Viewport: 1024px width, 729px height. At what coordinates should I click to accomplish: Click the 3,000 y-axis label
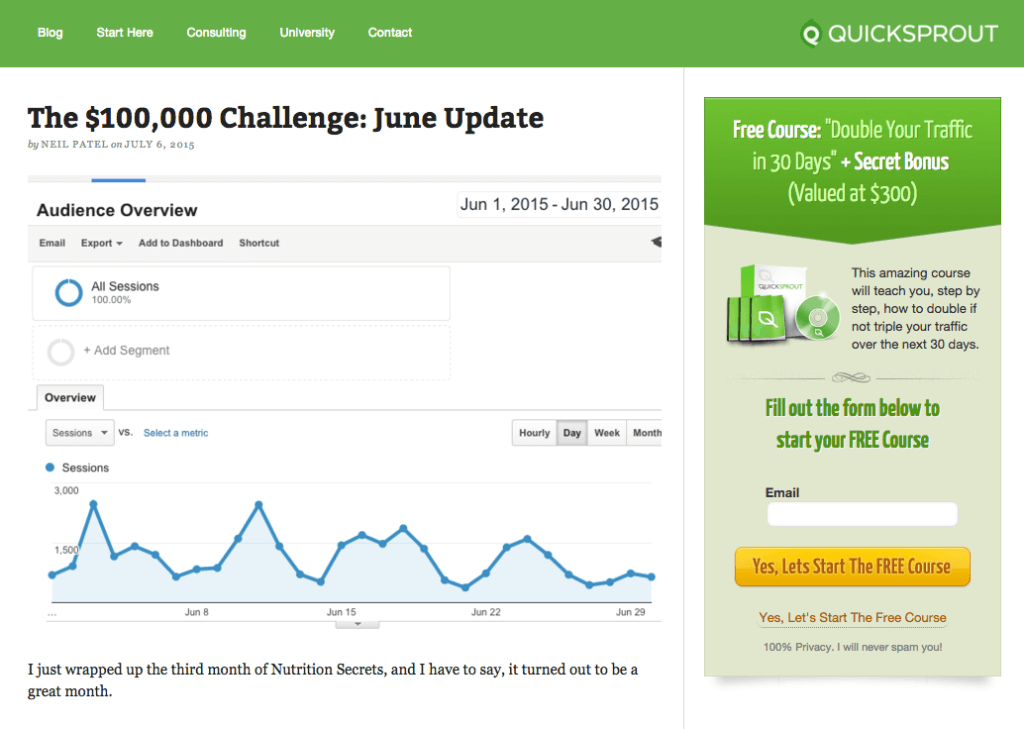coord(66,491)
